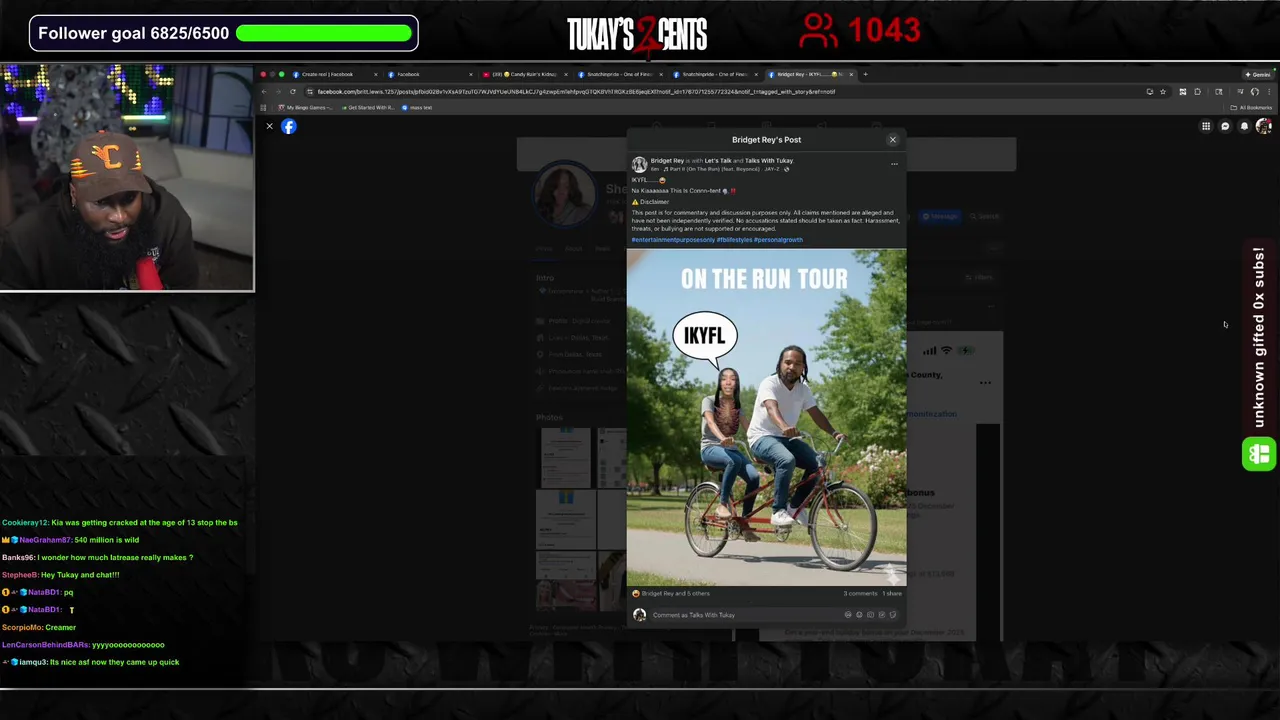Reload the current page
The width and height of the screenshot is (1280, 720).
(292, 92)
